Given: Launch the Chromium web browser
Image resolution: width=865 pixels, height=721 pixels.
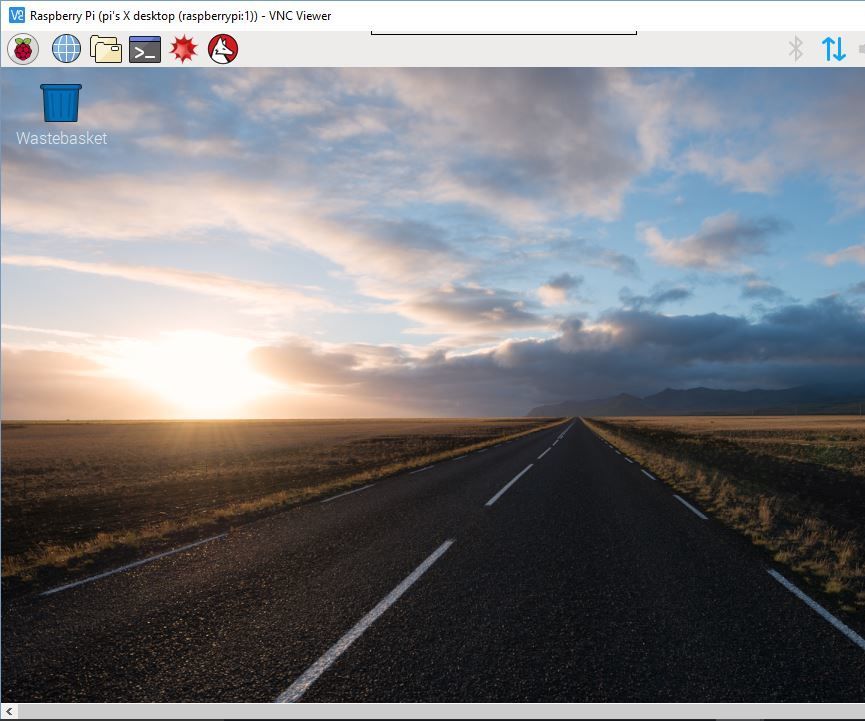Looking at the screenshot, I should [x=65, y=47].
